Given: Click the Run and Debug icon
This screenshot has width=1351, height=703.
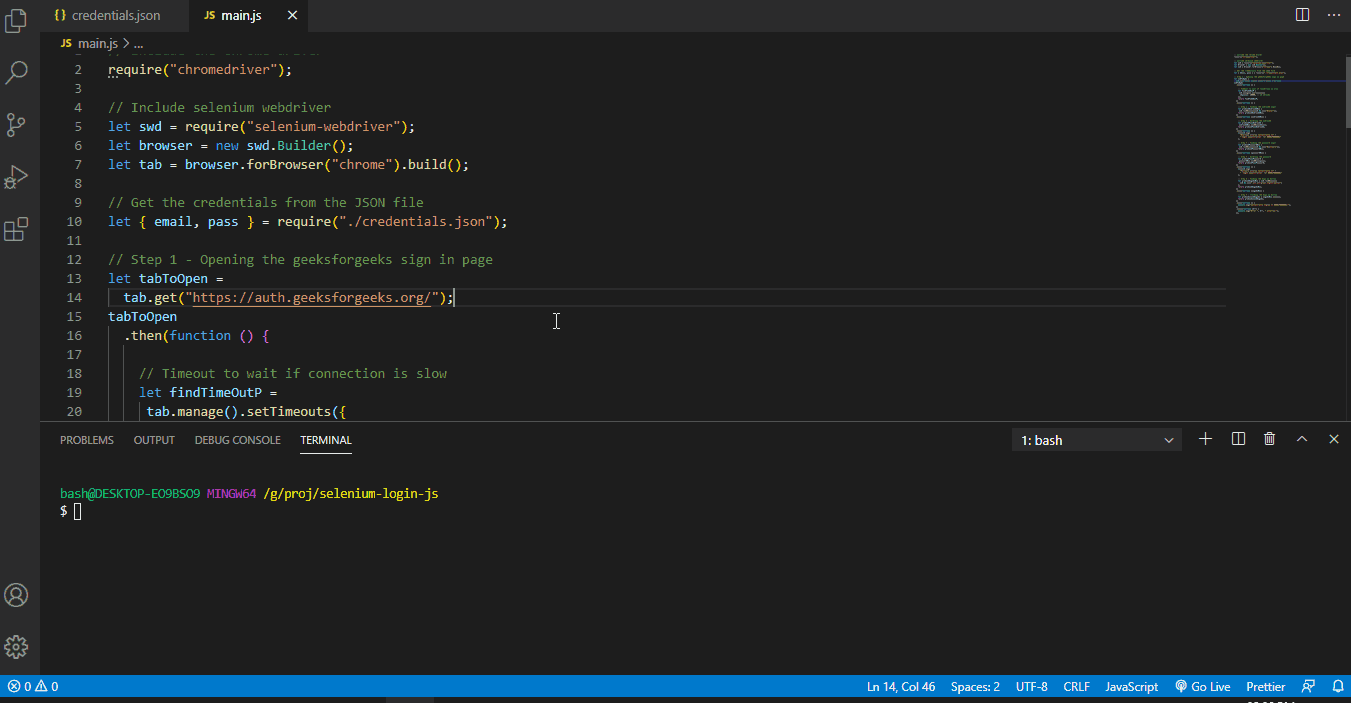Looking at the screenshot, I should pos(16,176).
